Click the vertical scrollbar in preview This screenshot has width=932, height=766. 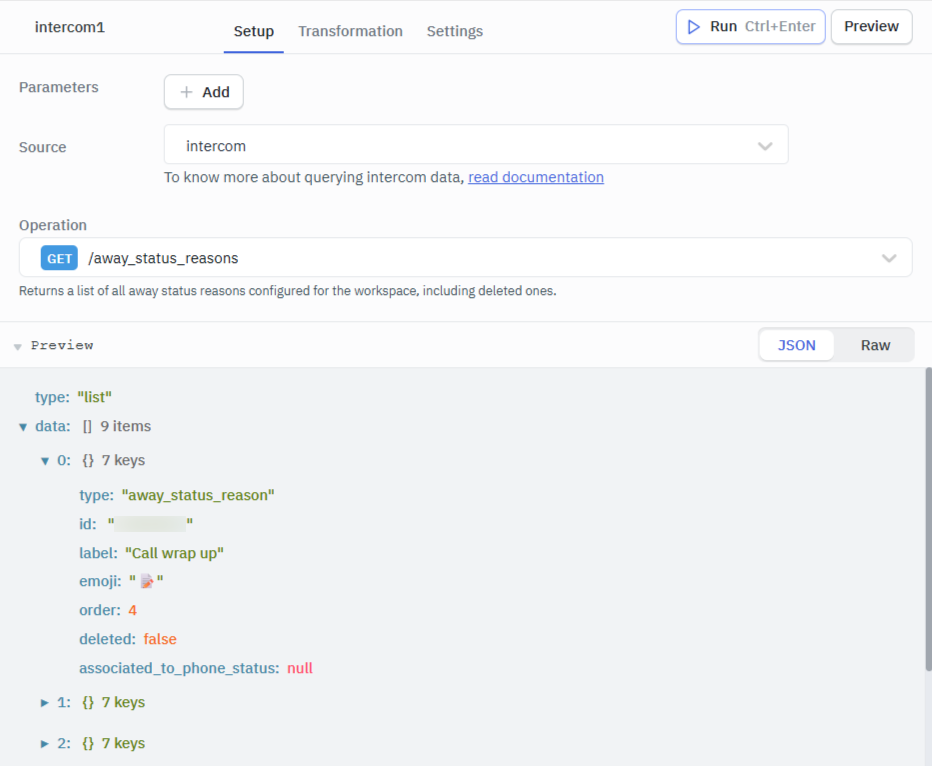(x=928, y=519)
